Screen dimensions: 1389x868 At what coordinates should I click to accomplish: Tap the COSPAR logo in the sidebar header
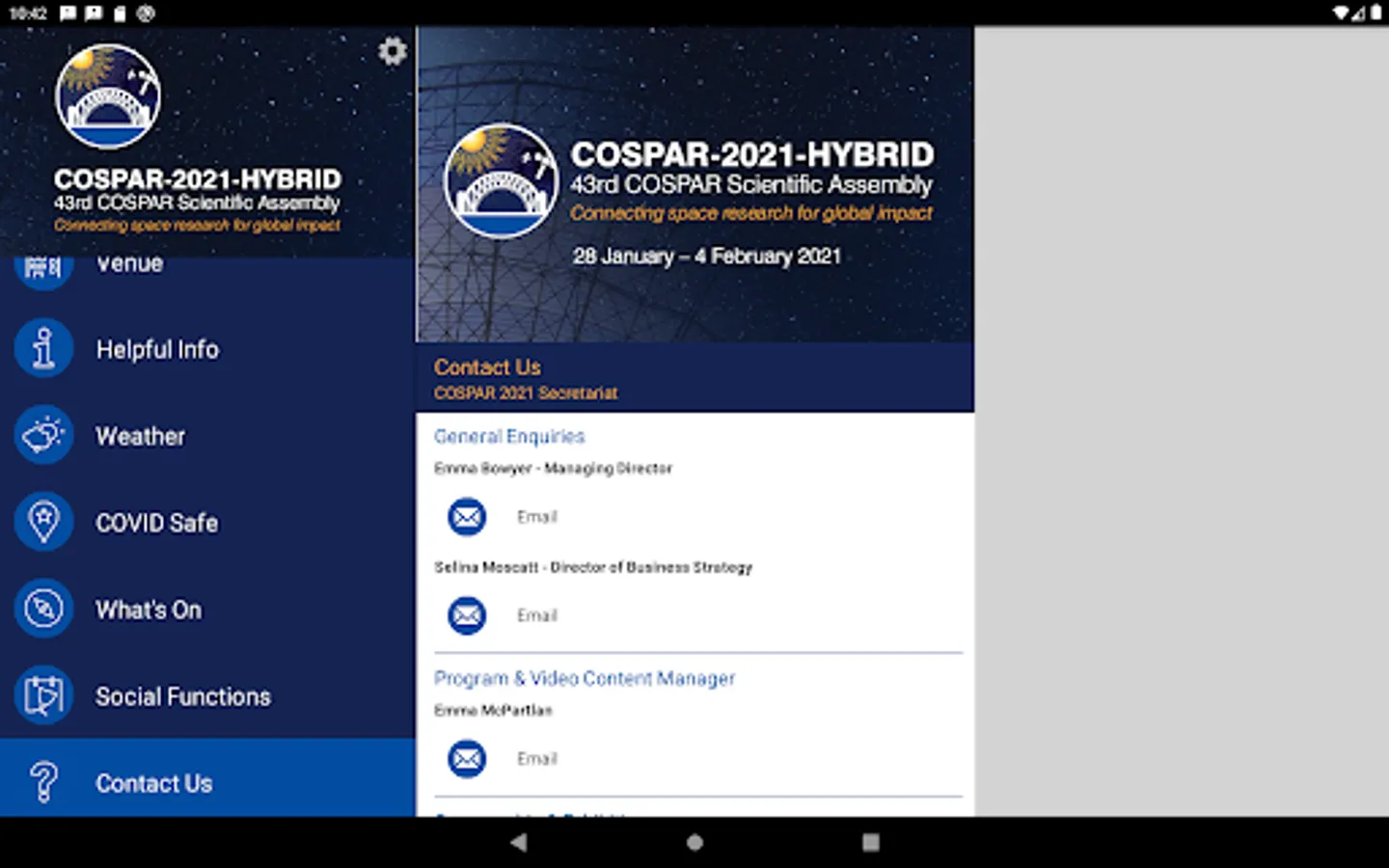tap(108, 96)
